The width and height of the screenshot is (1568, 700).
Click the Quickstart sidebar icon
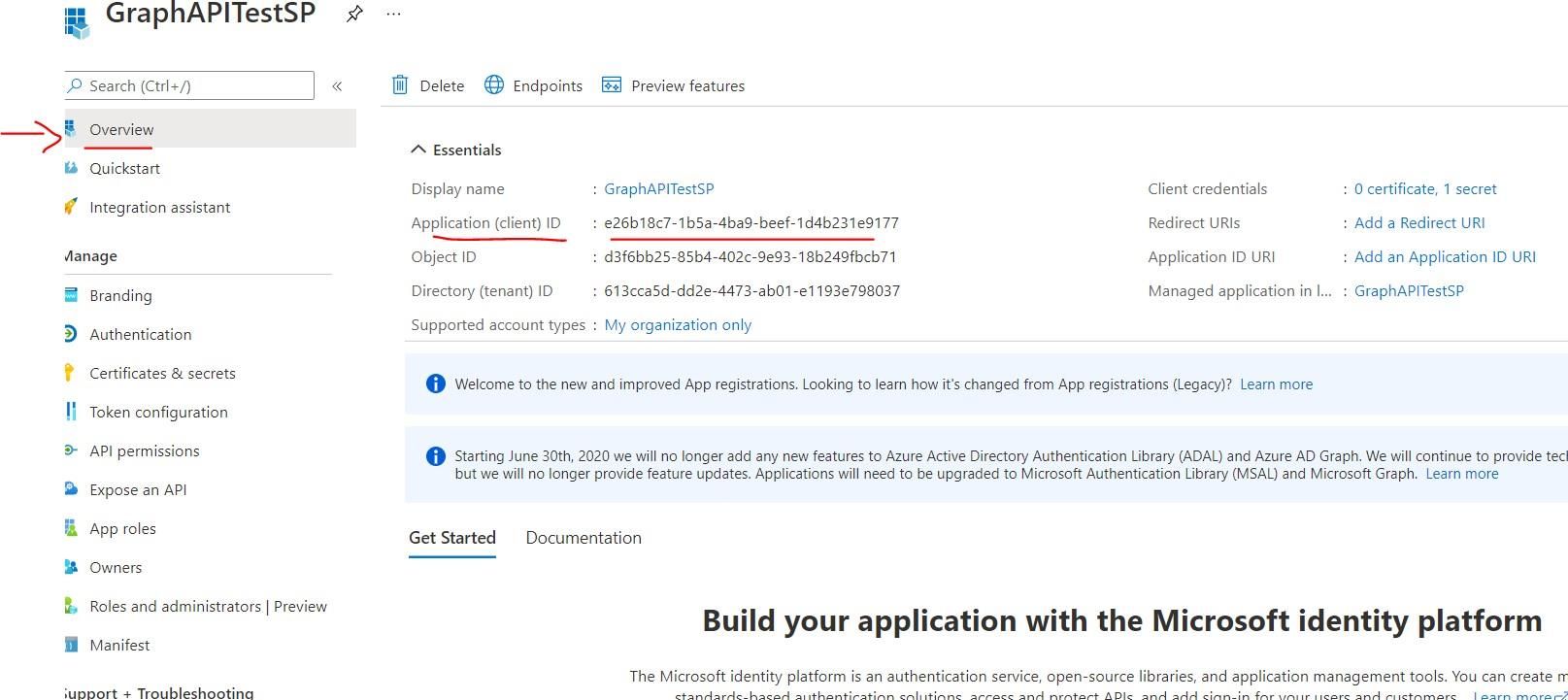[x=70, y=168]
